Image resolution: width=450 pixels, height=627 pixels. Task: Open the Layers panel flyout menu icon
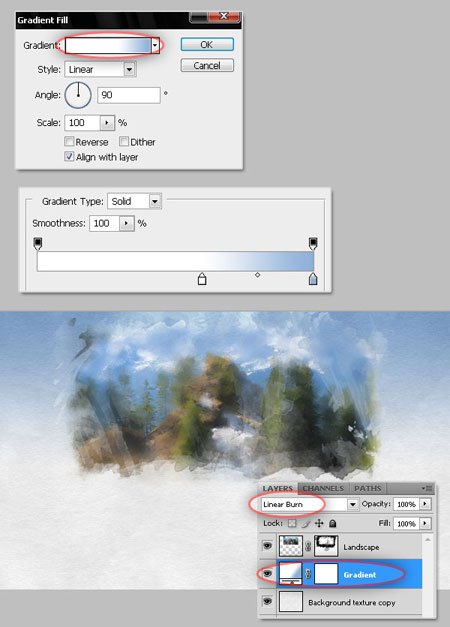point(427,488)
